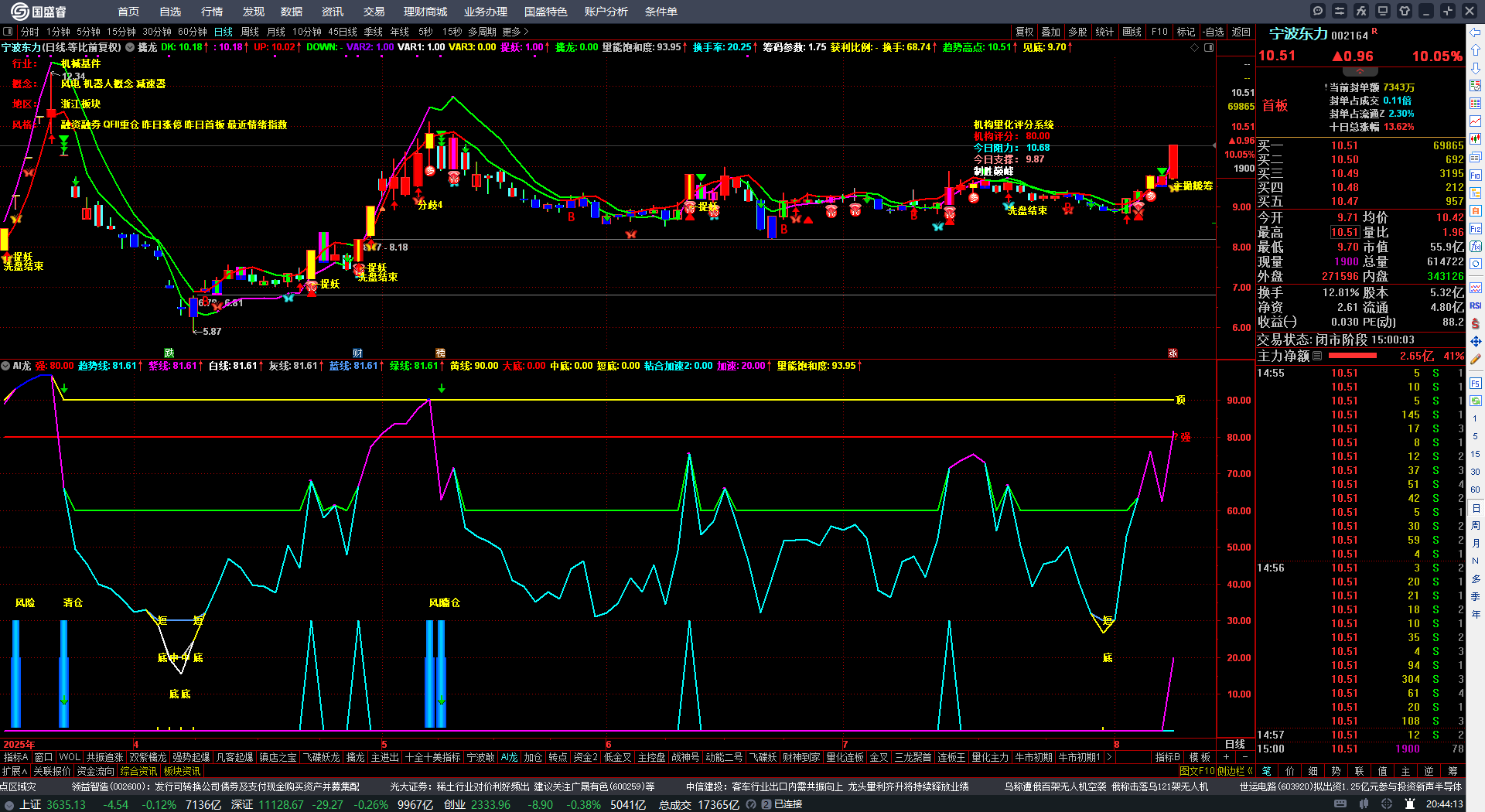Open the 关联报价 panel button

pos(52,771)
